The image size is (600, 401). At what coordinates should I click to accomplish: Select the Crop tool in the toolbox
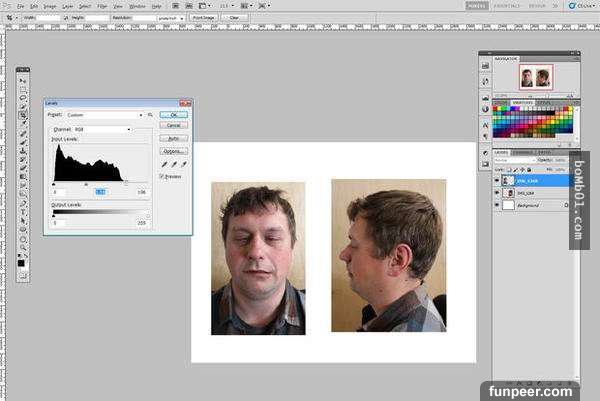pos(23,115)
